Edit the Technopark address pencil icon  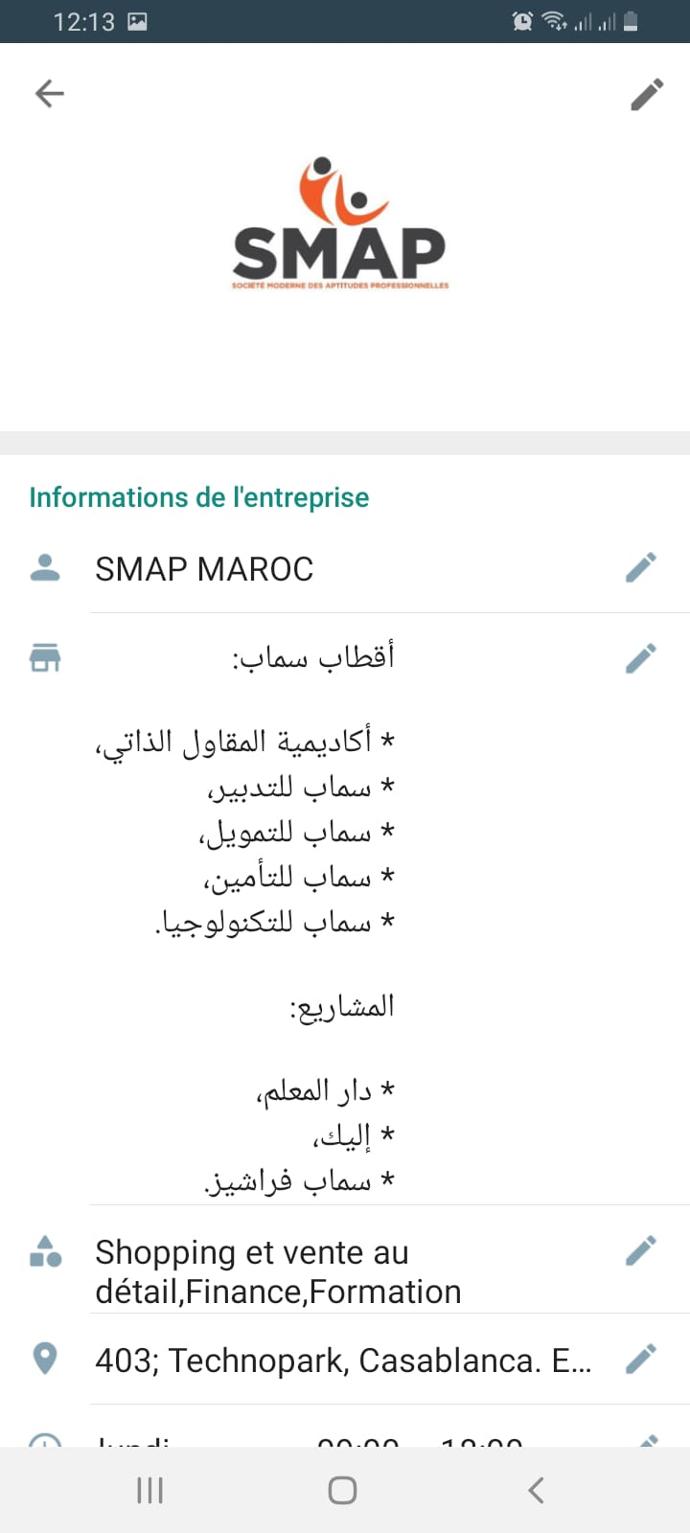[641, 1359]
